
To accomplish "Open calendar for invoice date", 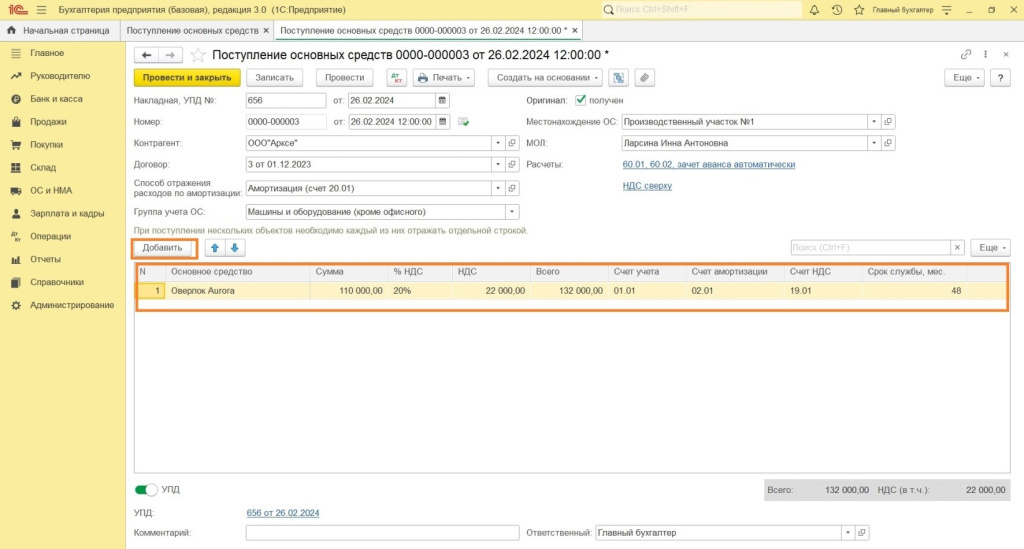I will tap(442, 100).
